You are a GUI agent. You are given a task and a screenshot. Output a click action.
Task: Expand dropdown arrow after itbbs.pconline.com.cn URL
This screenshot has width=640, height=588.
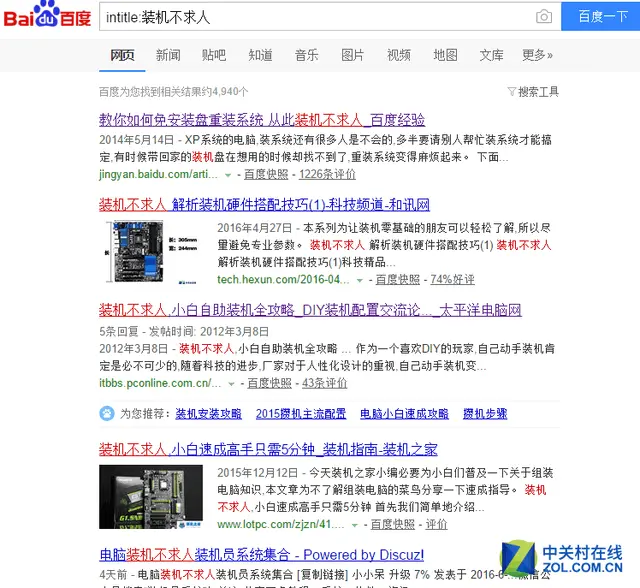pyautogui.click(x=231, y=384)
